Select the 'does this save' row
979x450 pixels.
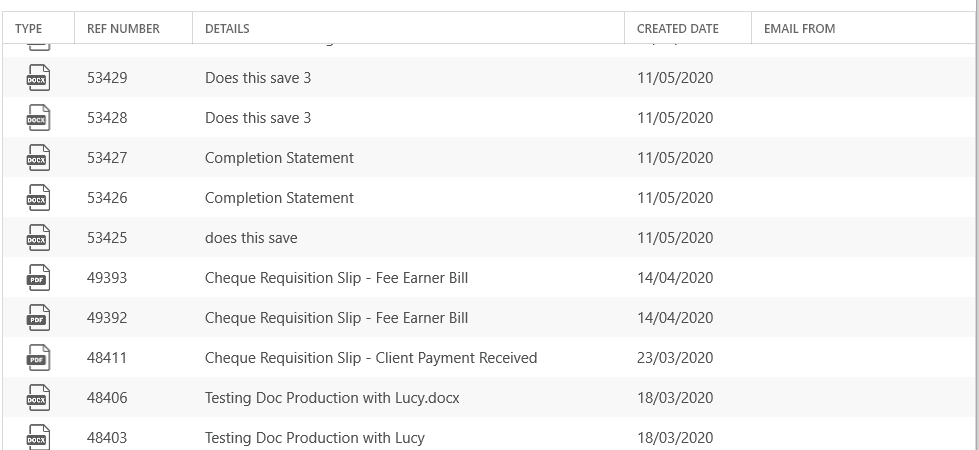coord(490,237)
